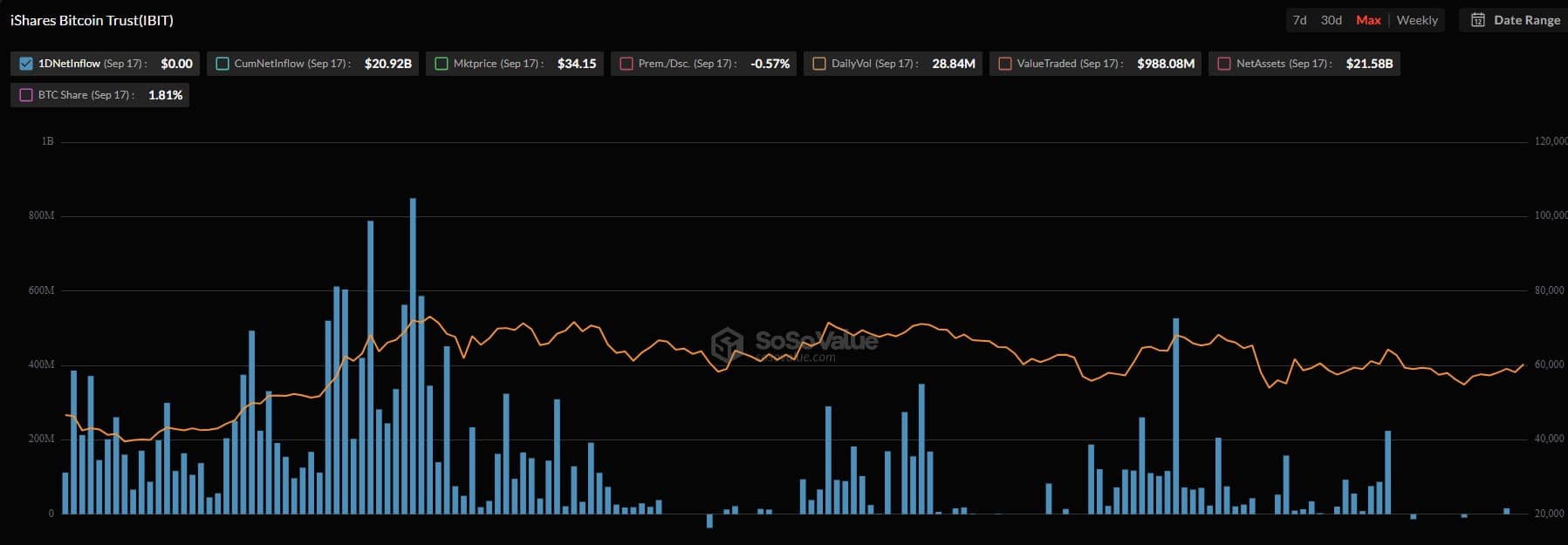Click the $988.08M value traded figure
The image size is (1568, 545).
(x=1166, y=64)
